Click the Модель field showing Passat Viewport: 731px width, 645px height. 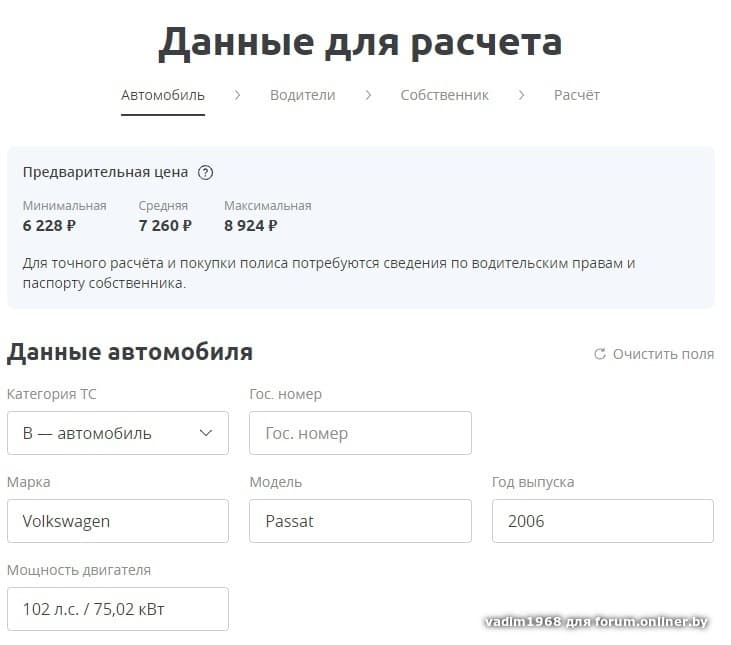point(360,521)
